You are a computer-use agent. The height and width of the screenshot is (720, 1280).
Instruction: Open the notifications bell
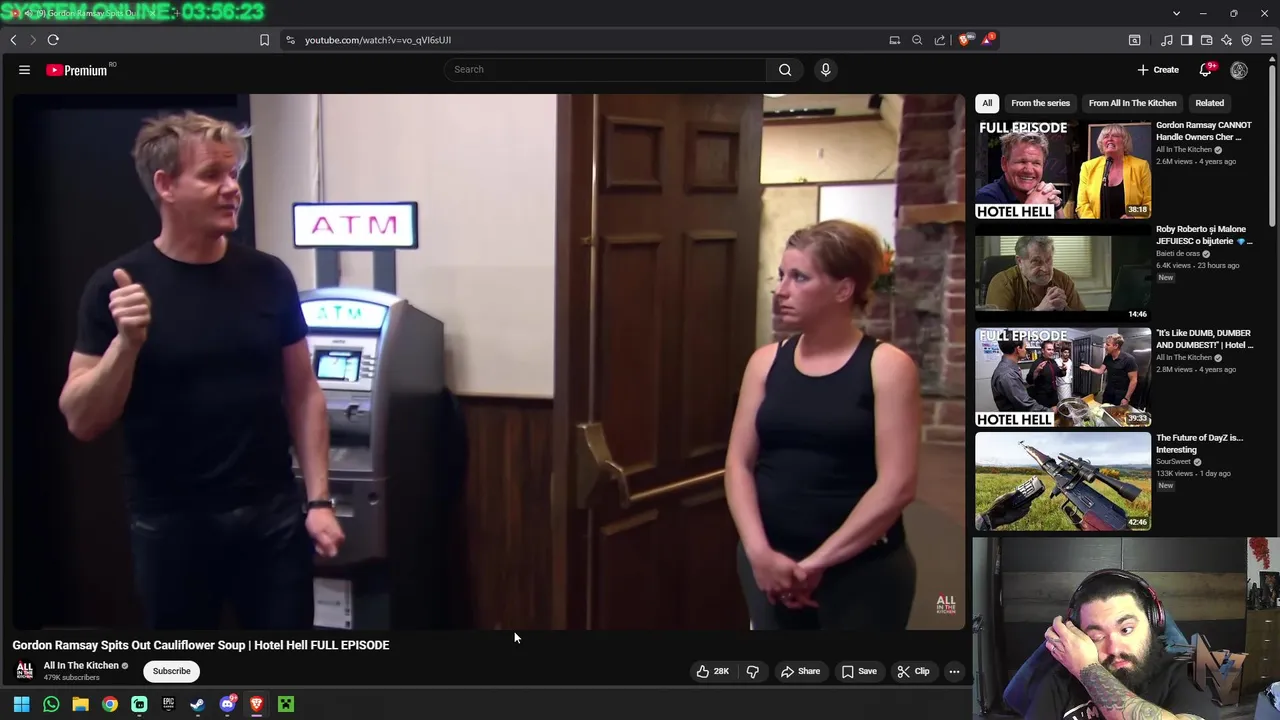click(1205, 70)
